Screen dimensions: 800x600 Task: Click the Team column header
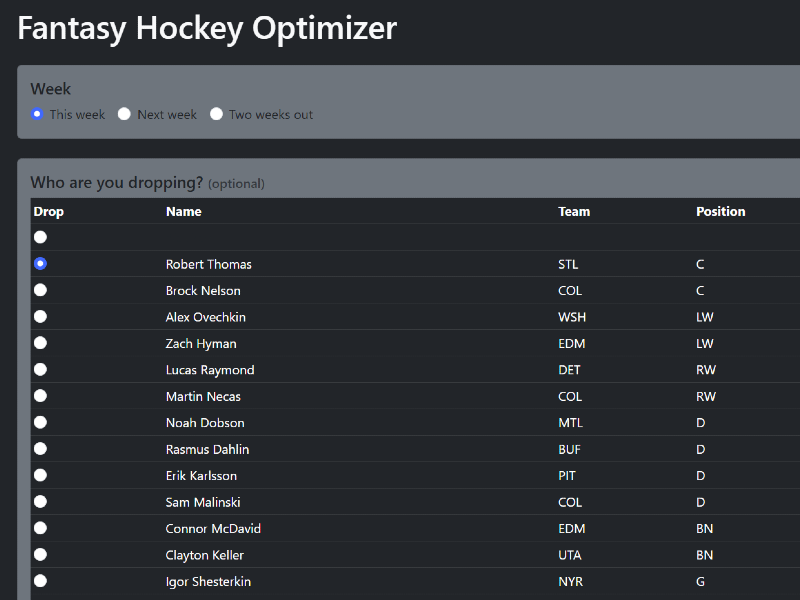[x=573, y=211]
